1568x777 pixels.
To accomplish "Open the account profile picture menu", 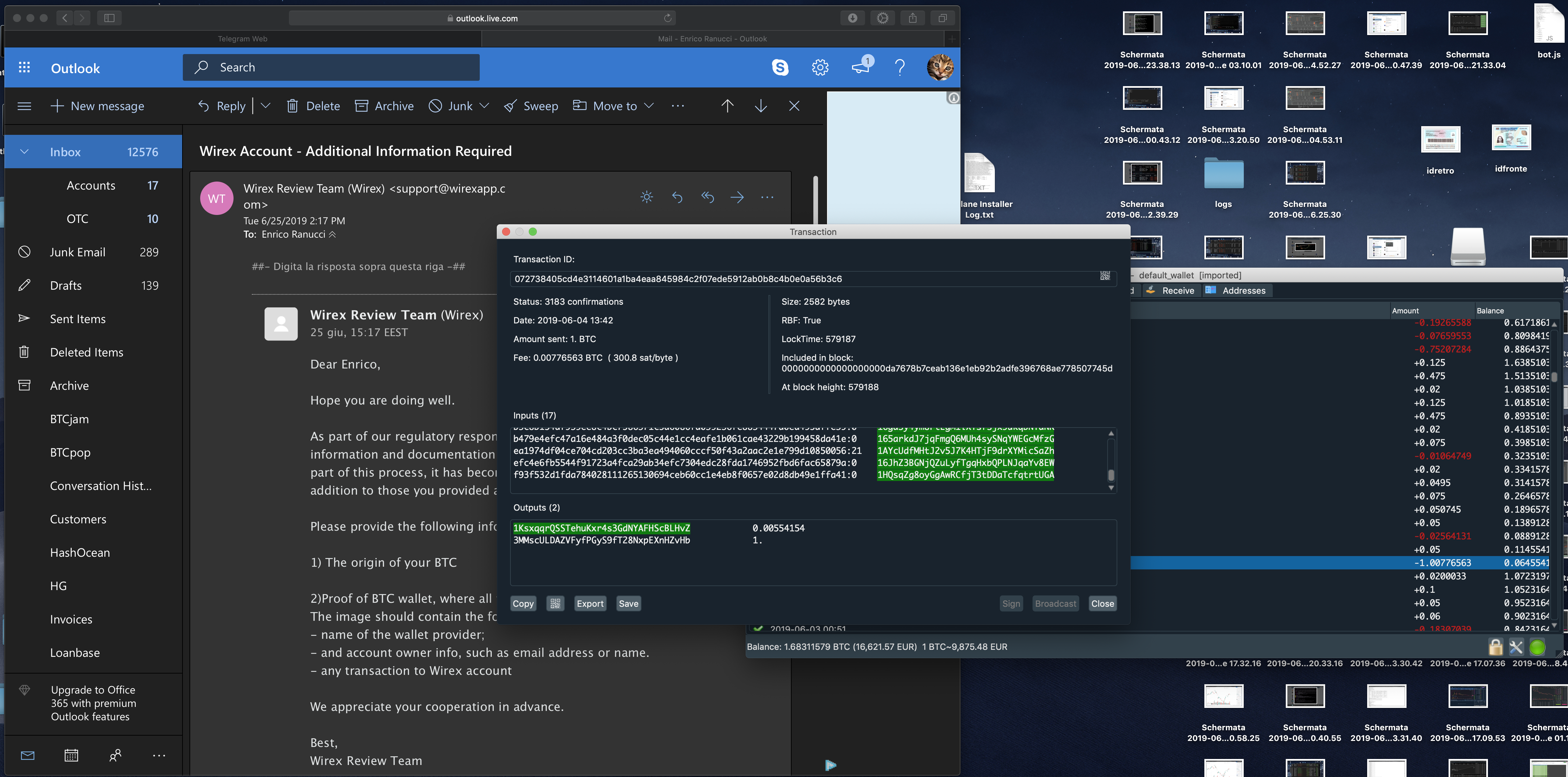I will click(x=940, y=67).
